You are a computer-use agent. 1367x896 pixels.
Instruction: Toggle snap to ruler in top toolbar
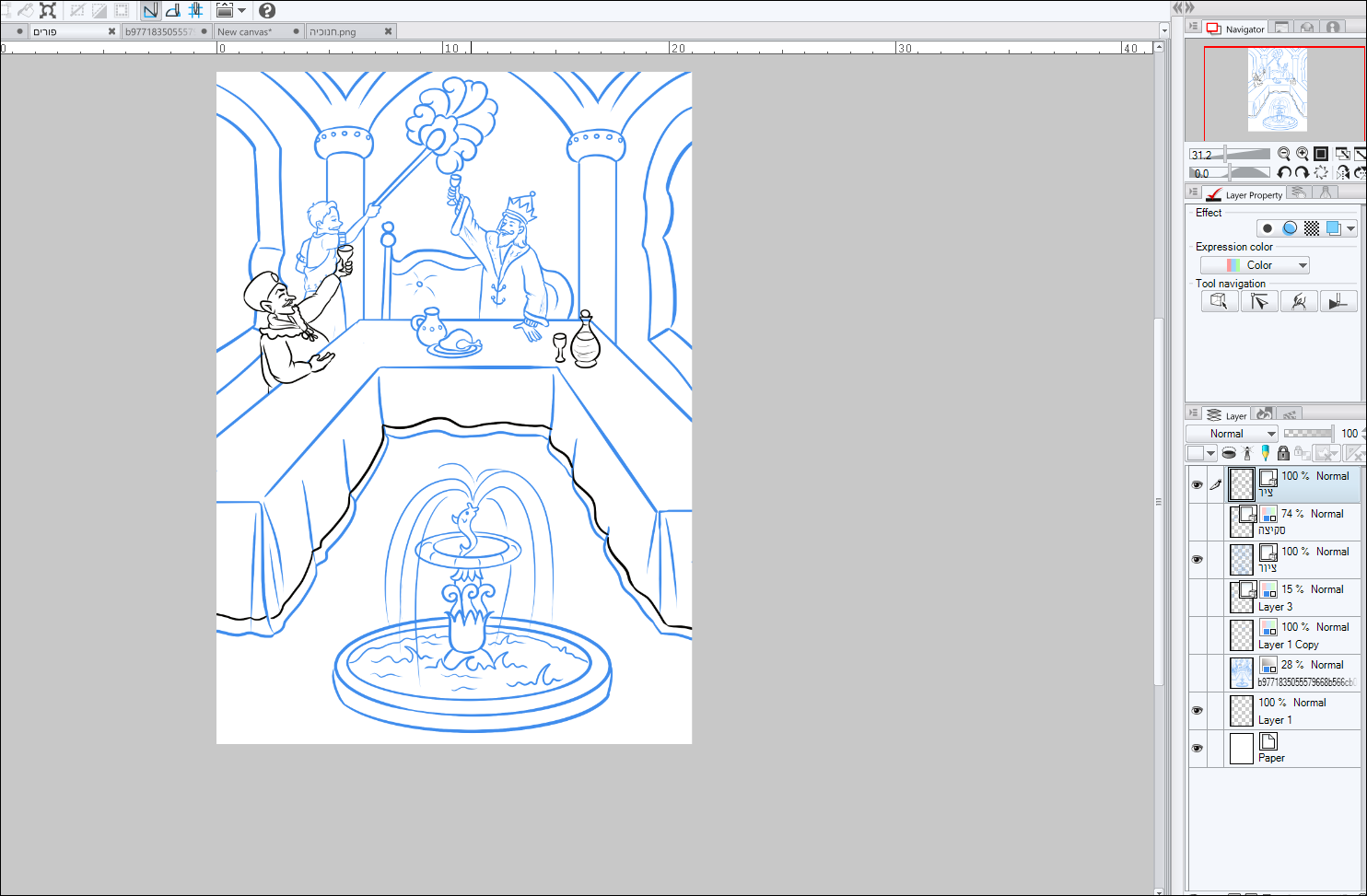(x=150, y=11)
